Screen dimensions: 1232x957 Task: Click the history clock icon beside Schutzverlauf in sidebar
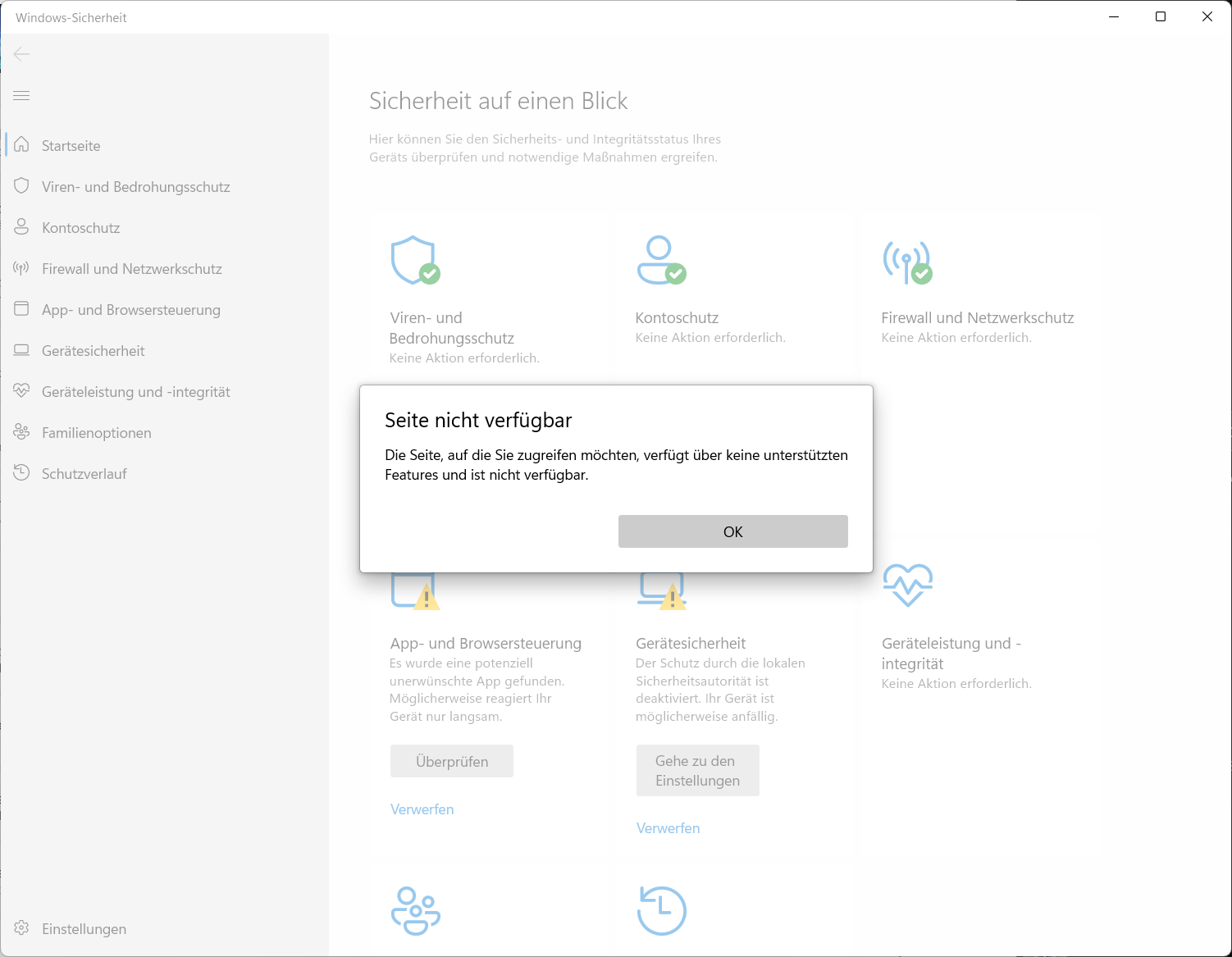[x=22, y=473]
